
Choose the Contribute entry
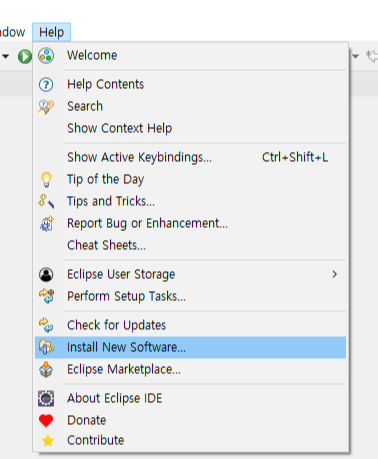(x=190, y=440)
